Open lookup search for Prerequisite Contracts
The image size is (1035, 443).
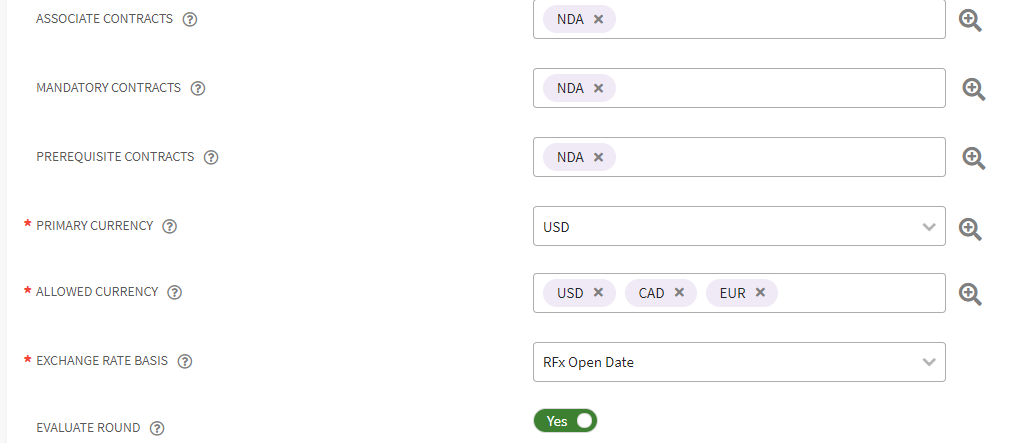pyautogui.click(x=974, y=157)
